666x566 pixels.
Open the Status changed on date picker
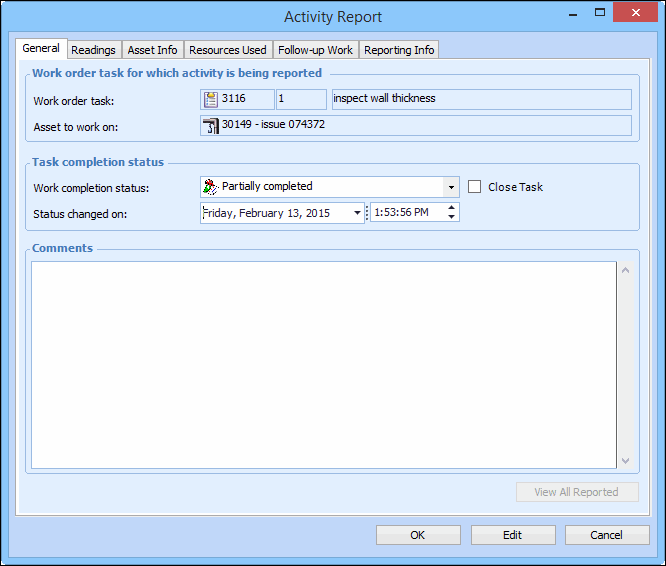point(357,213)
